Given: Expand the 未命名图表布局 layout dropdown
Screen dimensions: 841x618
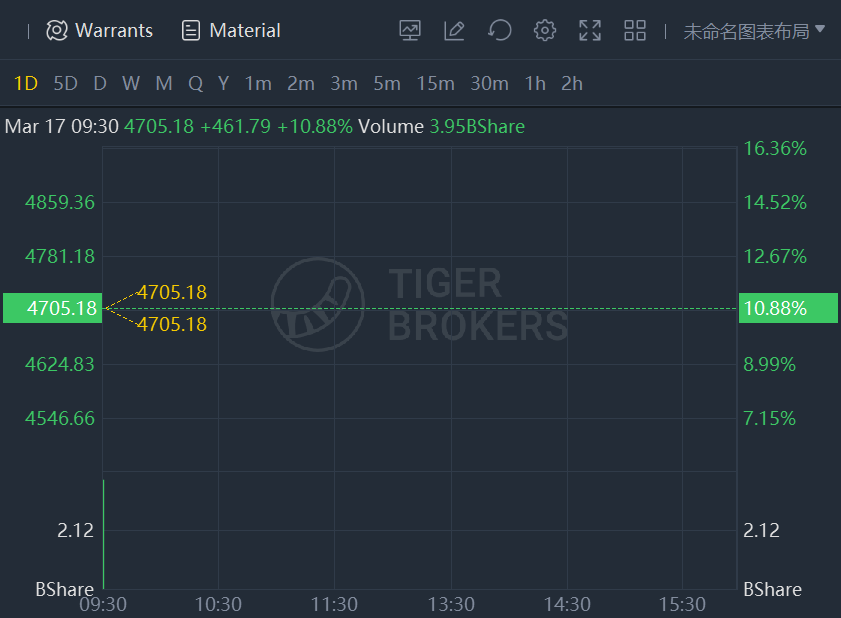Looking at the screenshot, I should 754,31.
